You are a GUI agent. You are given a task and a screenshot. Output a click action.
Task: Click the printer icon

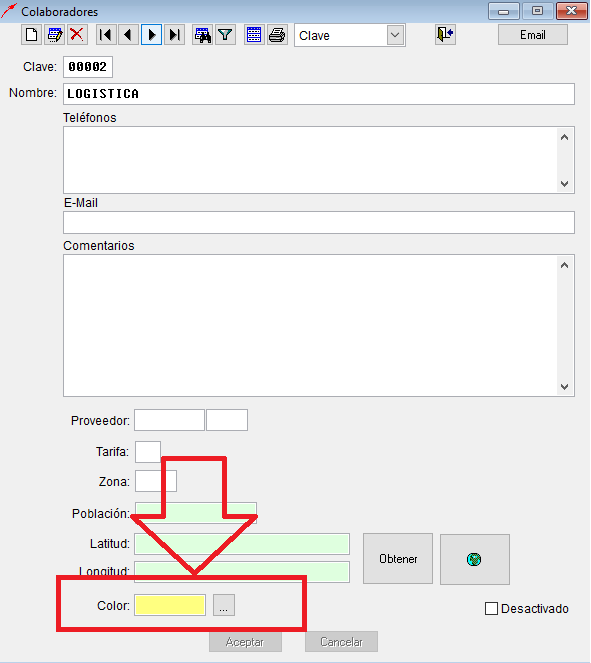click(277, 35)
